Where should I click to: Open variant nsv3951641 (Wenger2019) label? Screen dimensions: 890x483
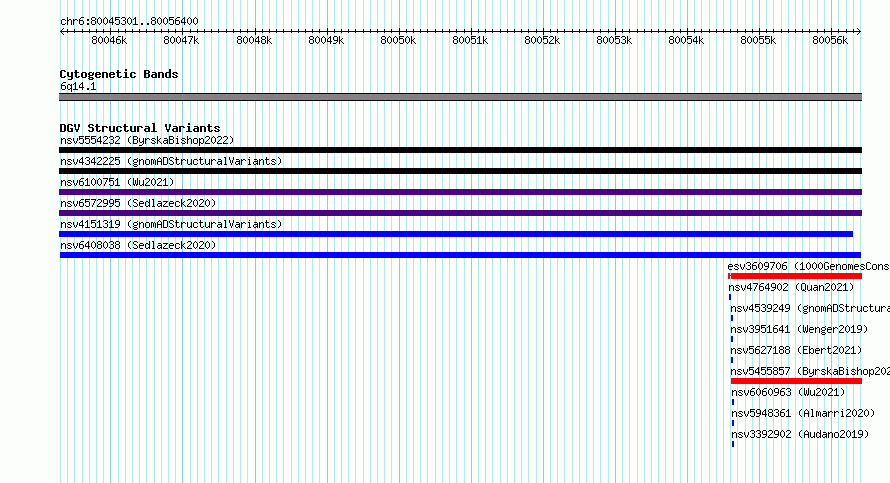[x=799, y=329]
